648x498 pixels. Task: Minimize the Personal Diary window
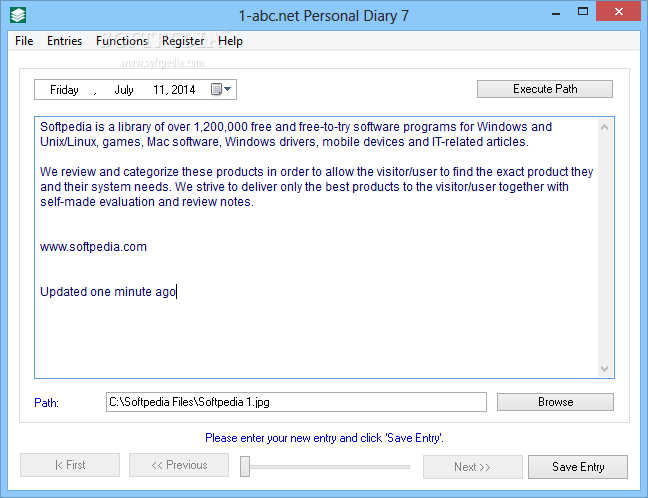click(556, 13)
